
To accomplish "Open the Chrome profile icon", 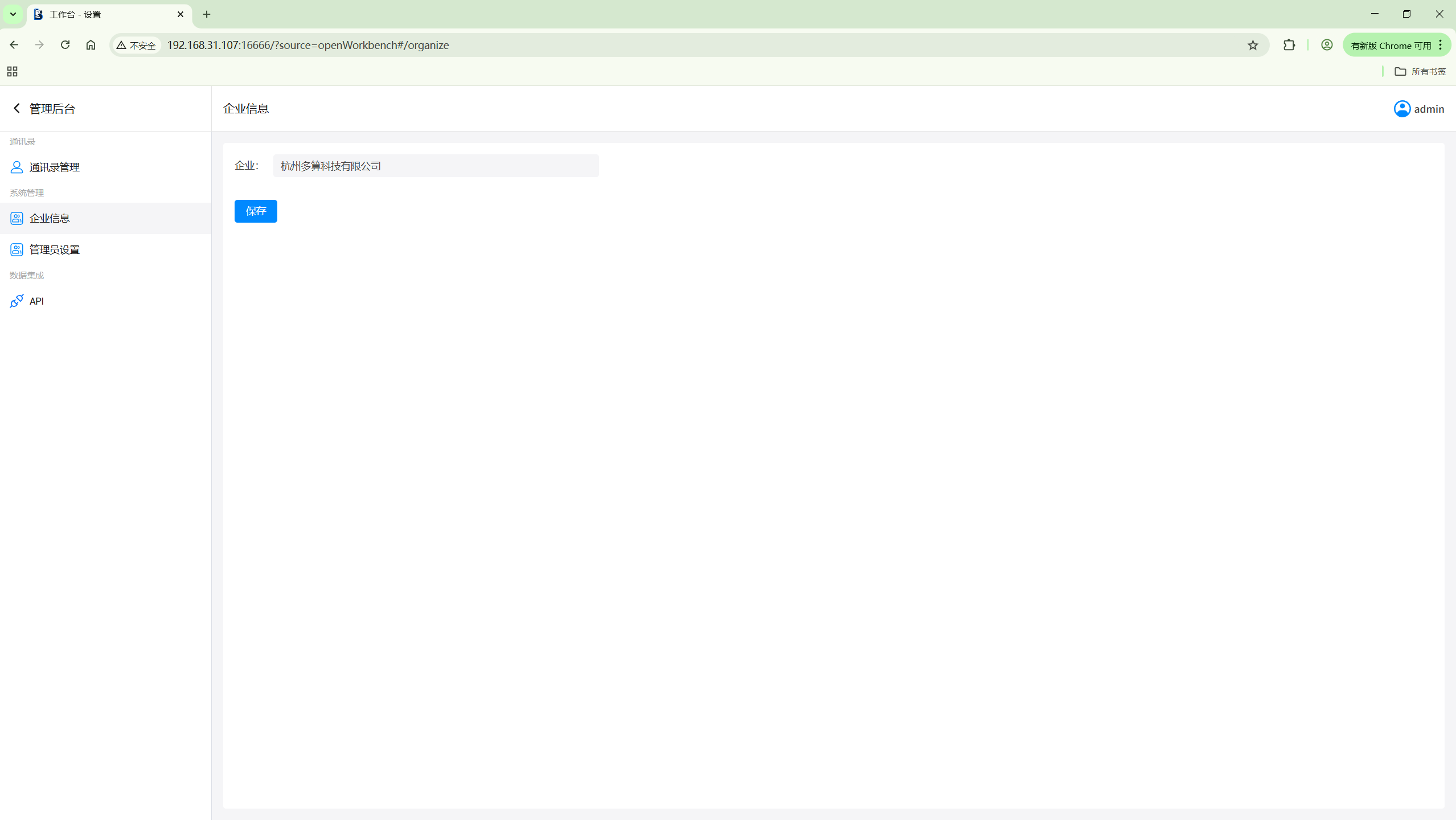I will pos(1327,45).
